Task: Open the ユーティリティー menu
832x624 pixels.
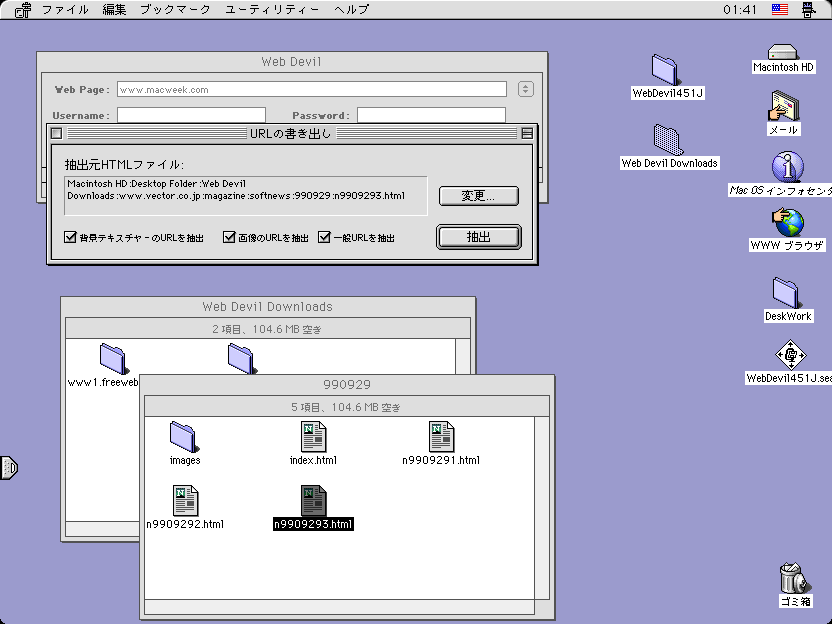Action: coord(272,10)
